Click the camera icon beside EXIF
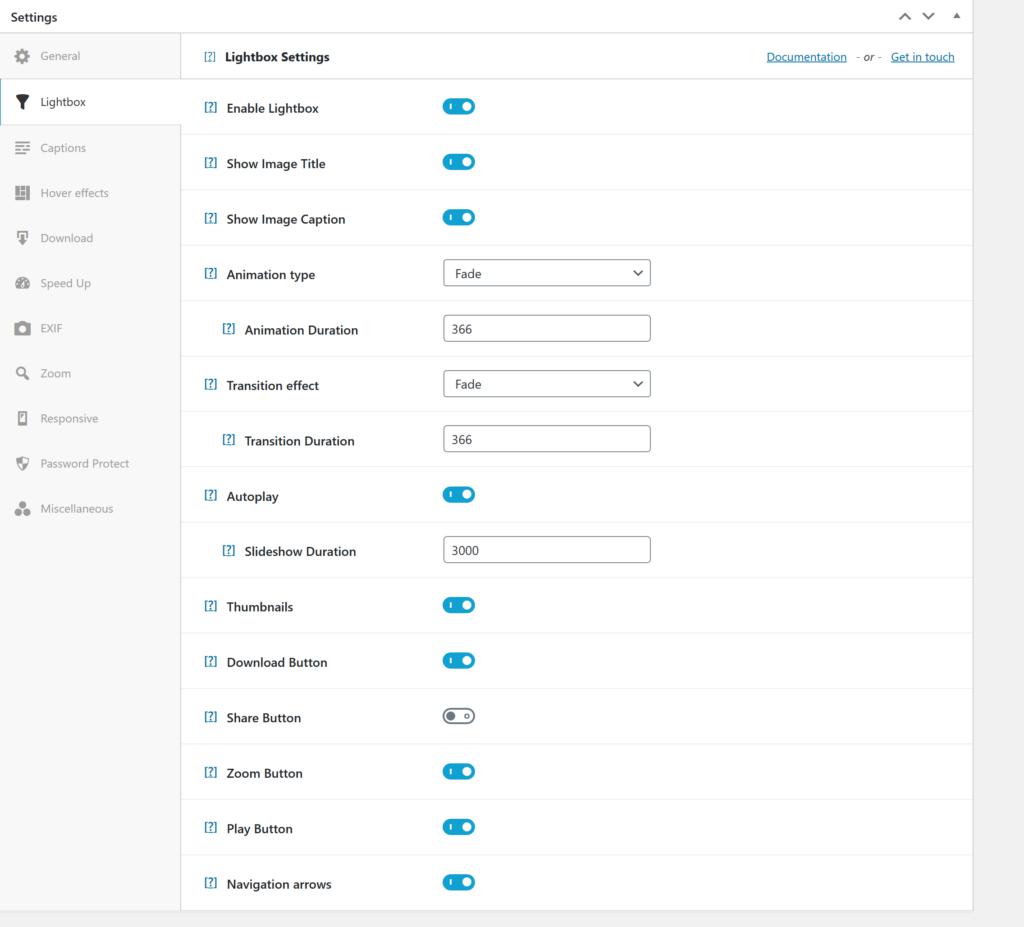The width and height of the screenshot is (1024, 927). pos(22,328)
